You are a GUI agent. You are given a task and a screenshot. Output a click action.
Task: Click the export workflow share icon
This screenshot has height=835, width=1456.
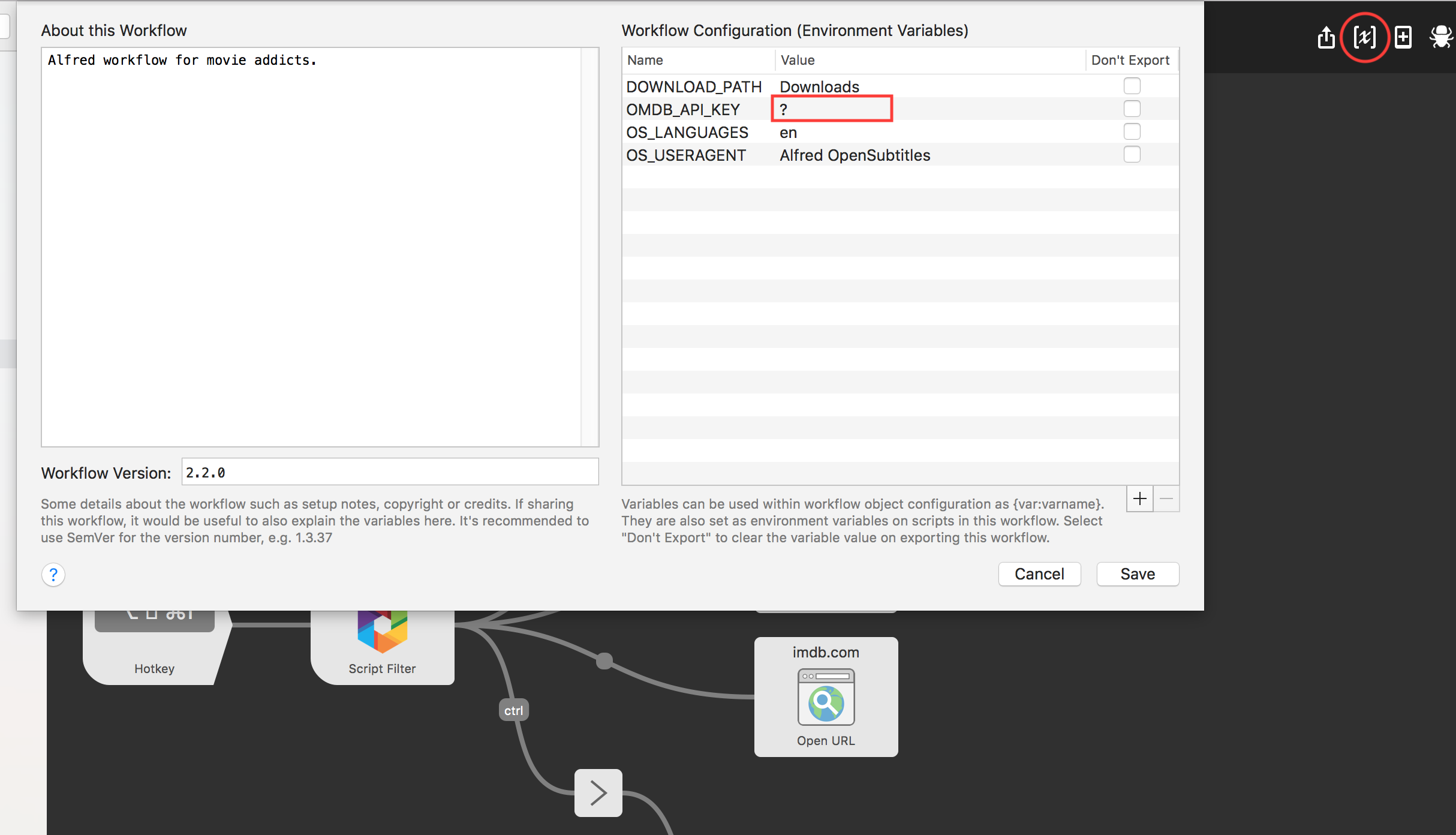(1326, 37)
